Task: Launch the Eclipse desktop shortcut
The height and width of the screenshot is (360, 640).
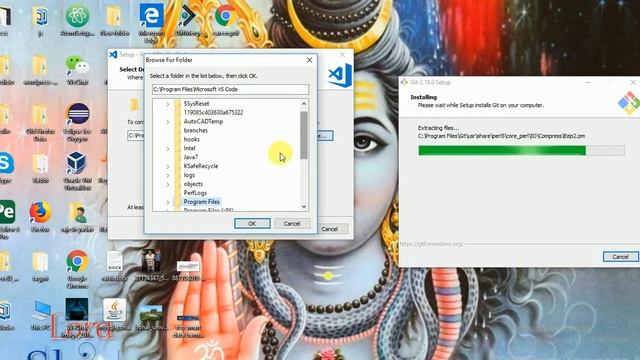Action: (x=78, y=115)
